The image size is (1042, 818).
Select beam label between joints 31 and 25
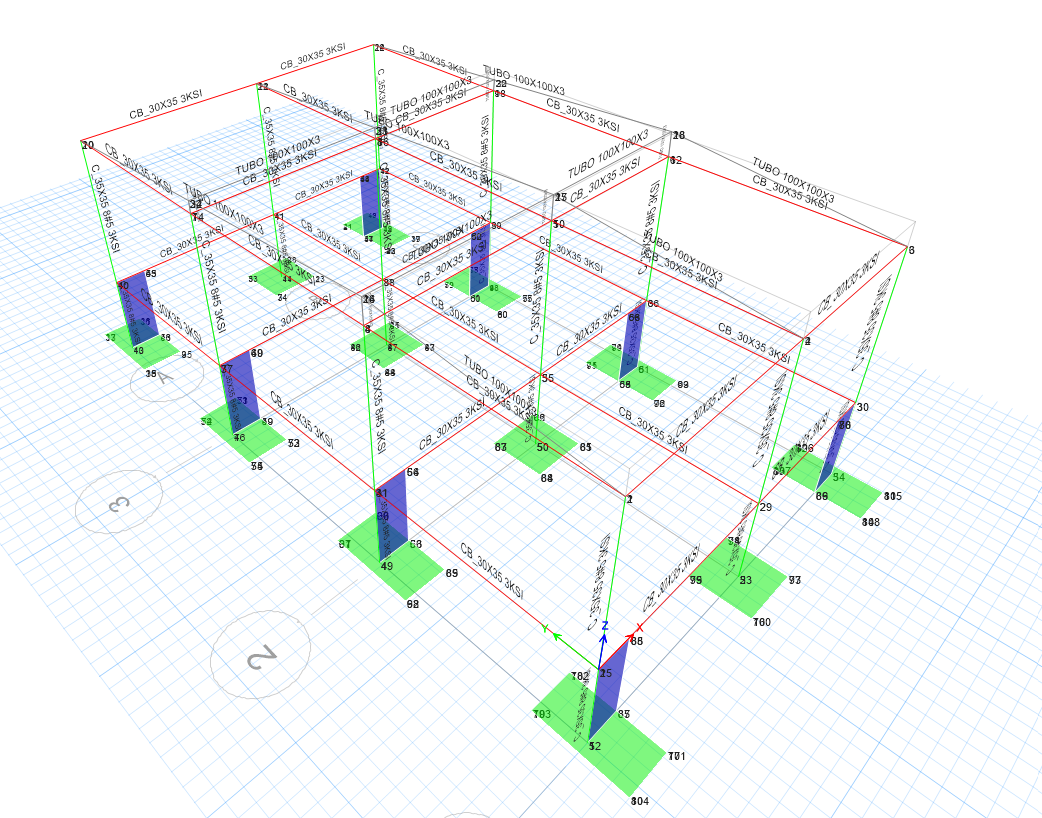coord(491,571)
